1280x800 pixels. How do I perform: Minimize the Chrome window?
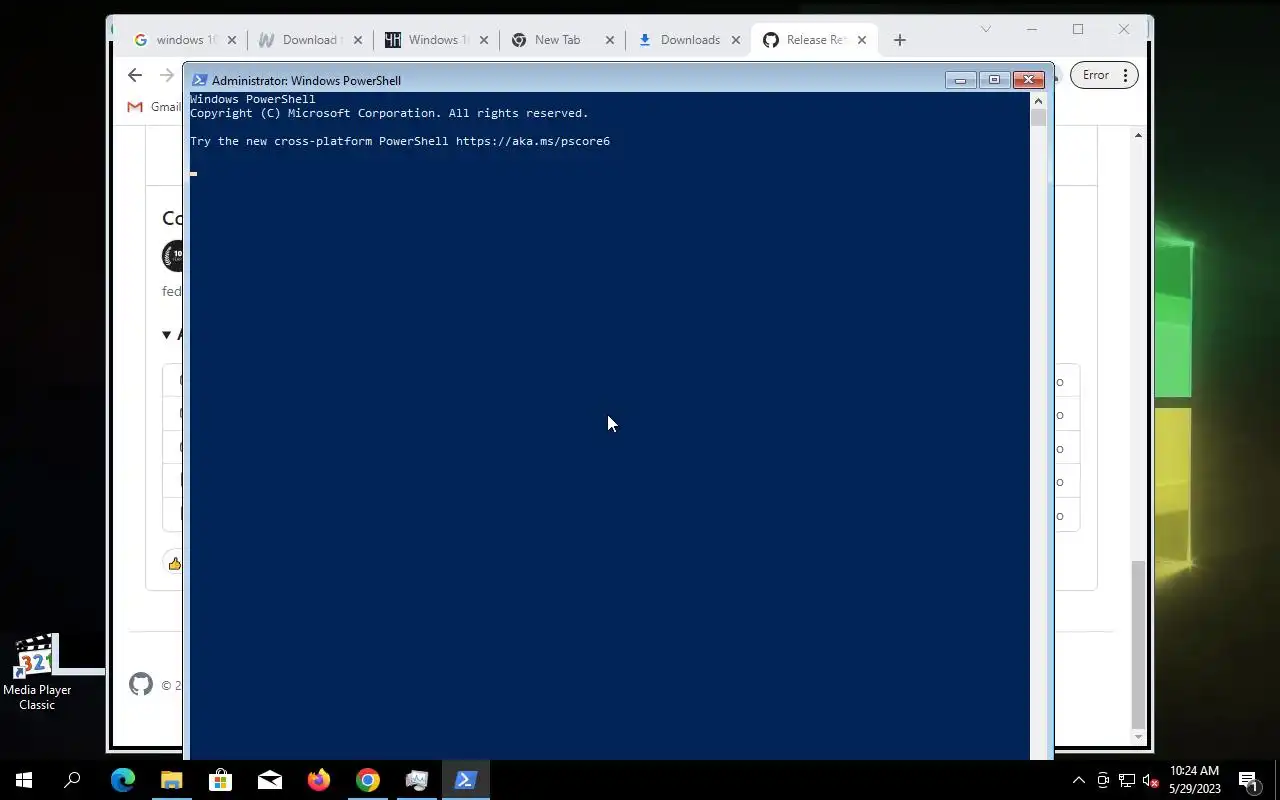click(1032, 29)
